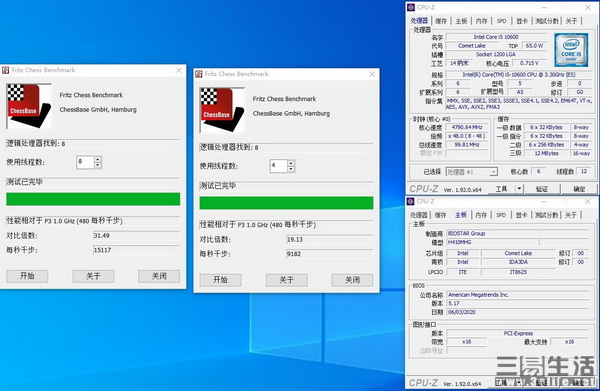Close the right Fritz Chess Benchmark window
The height and width of the screenshot is (391, 600).
[x=372, y=74]
